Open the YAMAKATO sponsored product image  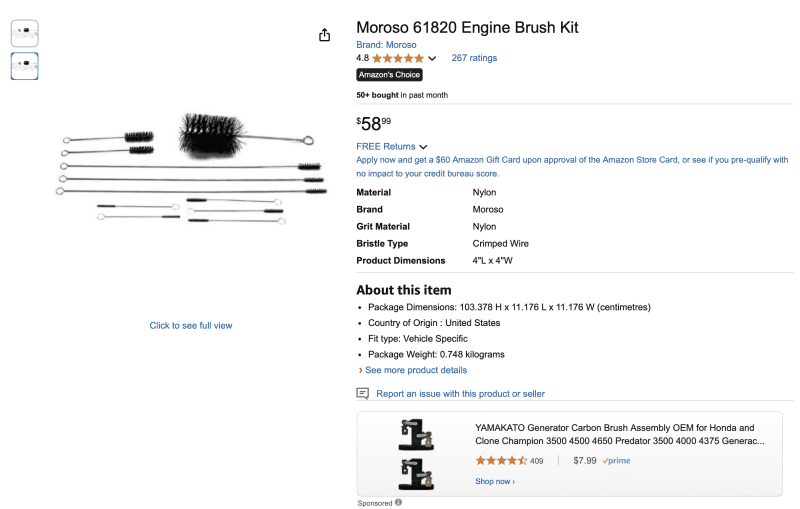click(416, 454)
